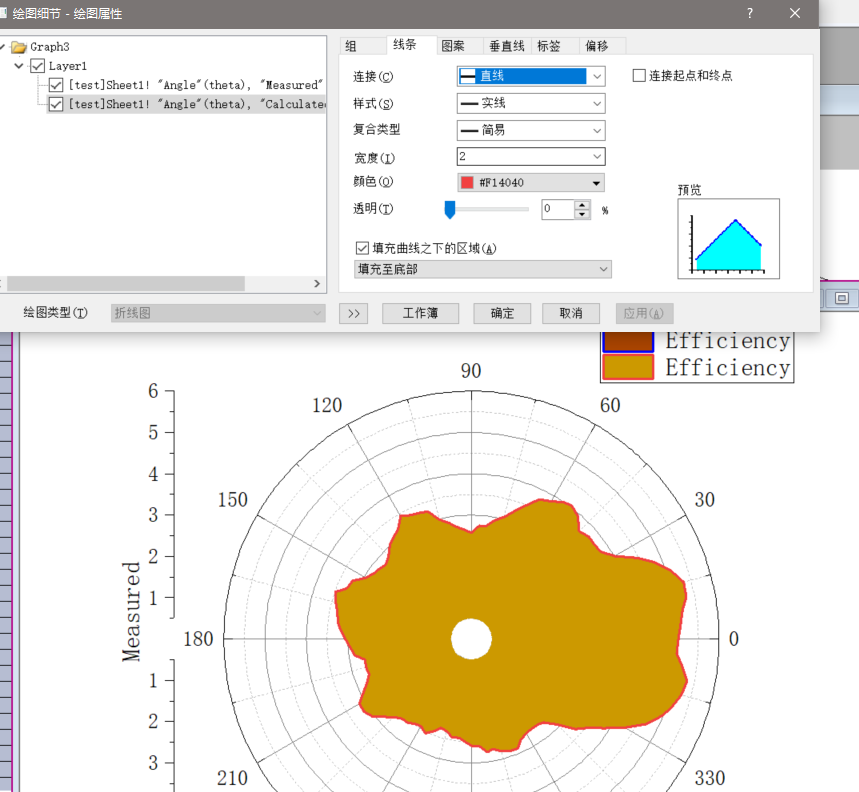This screenshot has height=792, width=859.
Task: Decrease transparency with down stepper arrow
Action: [582, 214]
